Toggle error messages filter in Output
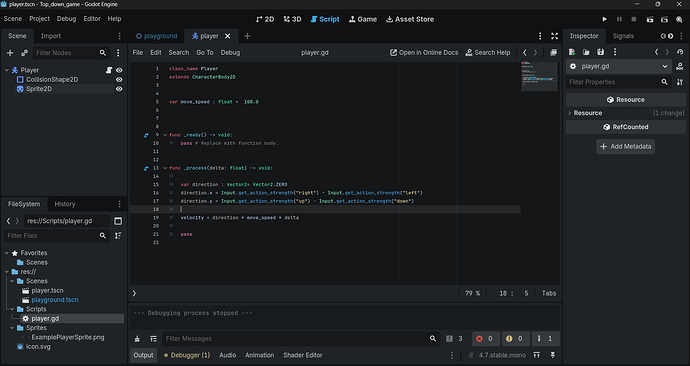This screenshot has width=690, height=366. click(485, 339)
